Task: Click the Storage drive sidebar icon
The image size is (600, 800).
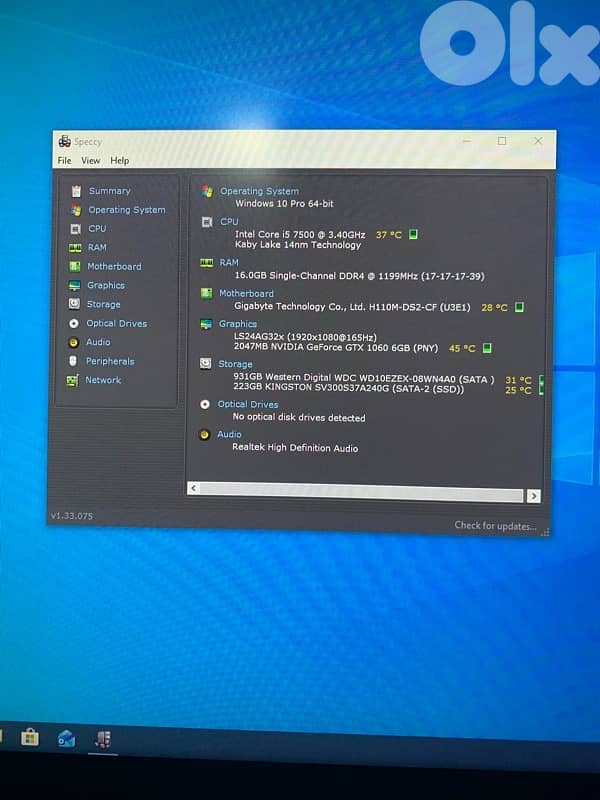Action: 74,304
